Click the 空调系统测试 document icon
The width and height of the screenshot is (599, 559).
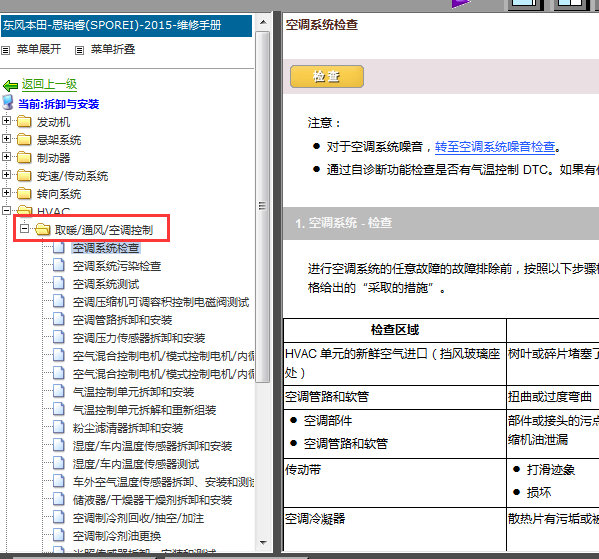point(58,283)
